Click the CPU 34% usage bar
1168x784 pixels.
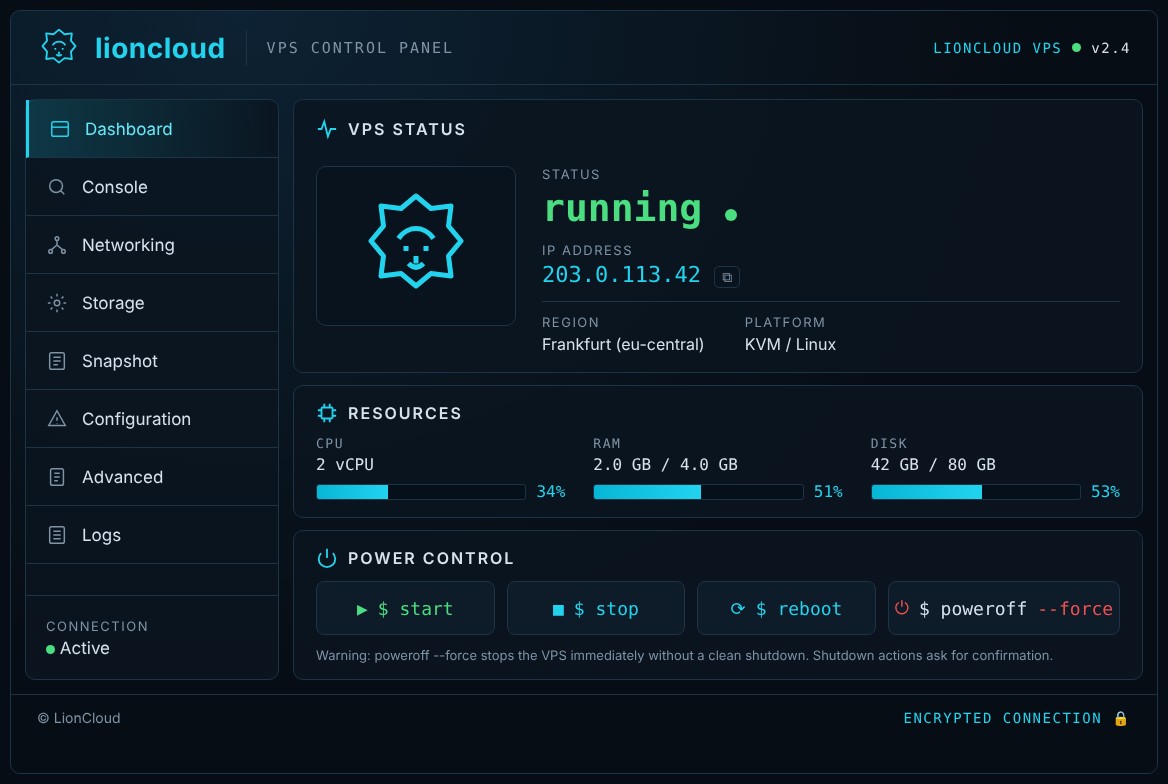coord(421,492)
